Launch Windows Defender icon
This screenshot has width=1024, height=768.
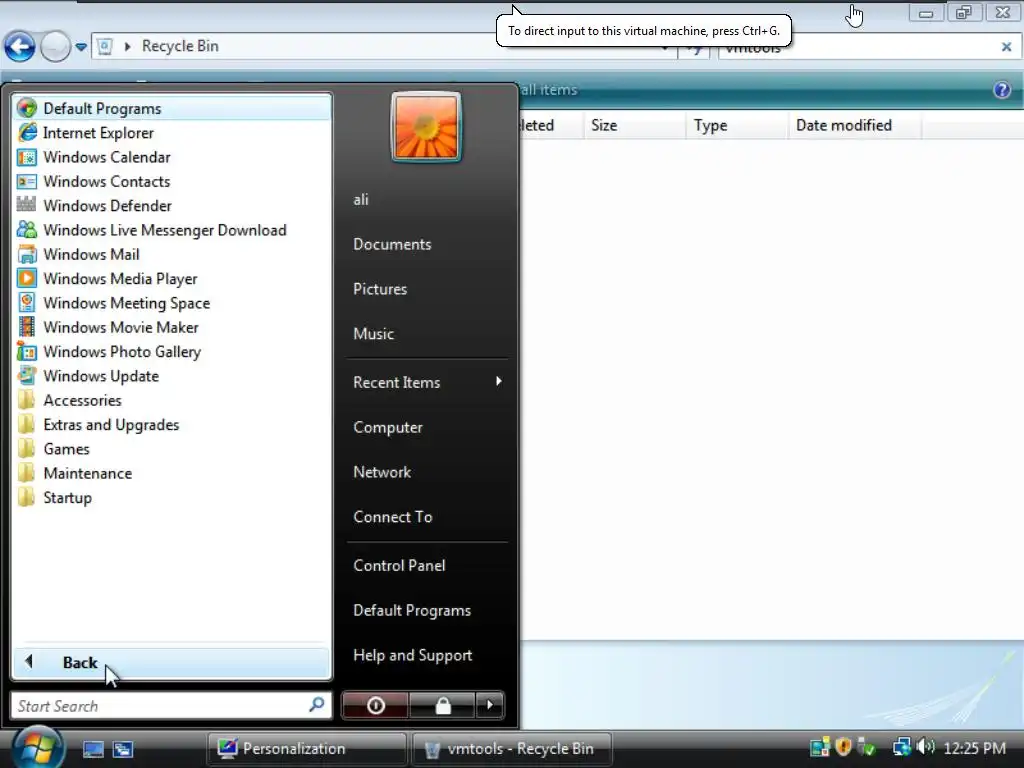pyautogui.click(x=27, y=205)
